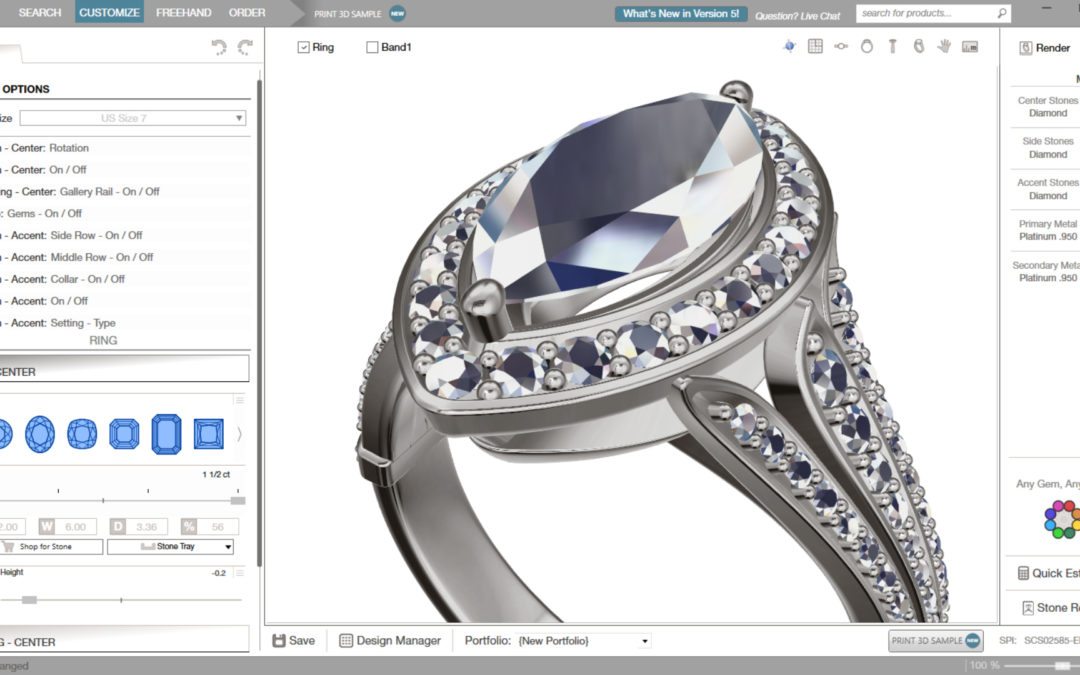Open the ORDER menu
Image resolution: width=1080 pixels, height=675 pixels.
pyautogui.click(x=246, y=12)
